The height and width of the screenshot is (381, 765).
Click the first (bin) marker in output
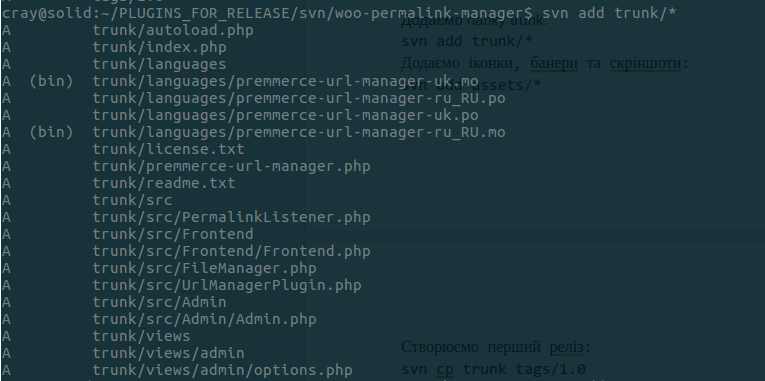(x=51, y=81)
